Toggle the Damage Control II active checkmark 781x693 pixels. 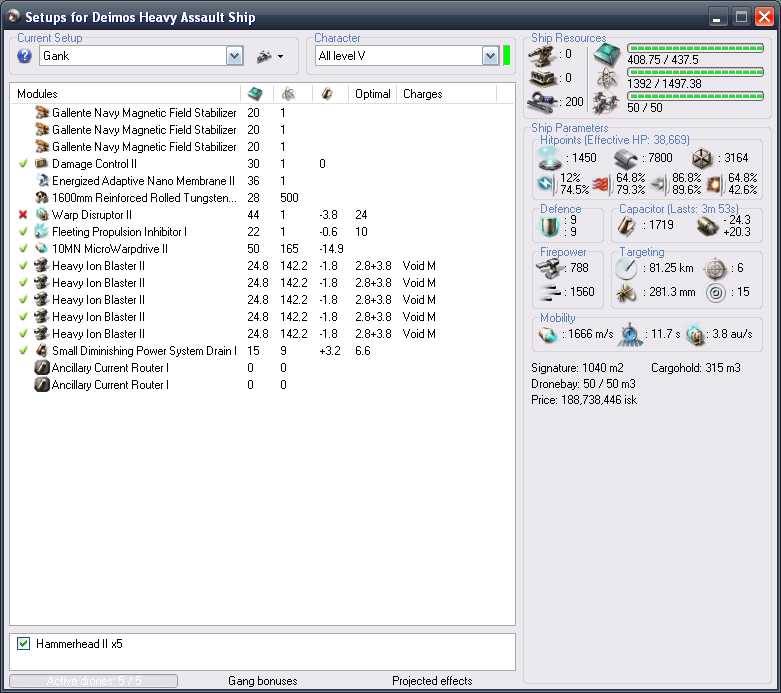click(23, 163)
